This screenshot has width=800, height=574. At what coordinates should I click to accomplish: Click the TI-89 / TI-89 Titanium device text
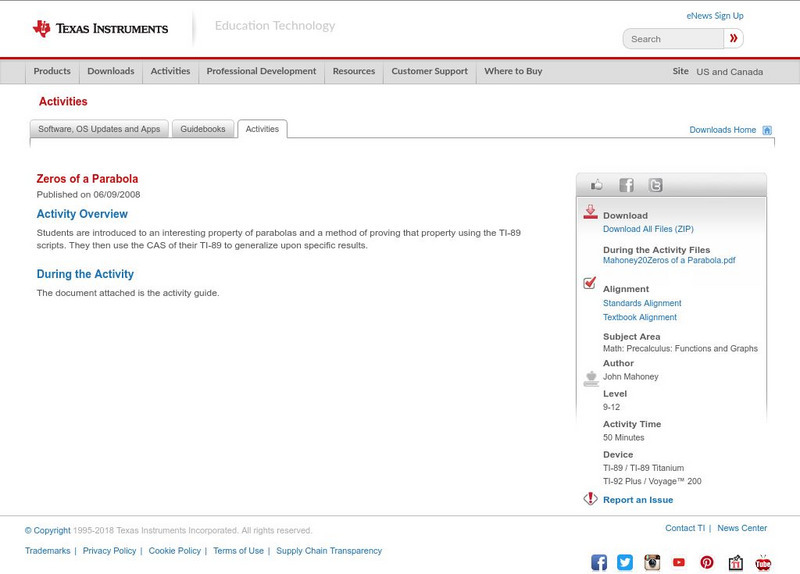tap(643, 468)
